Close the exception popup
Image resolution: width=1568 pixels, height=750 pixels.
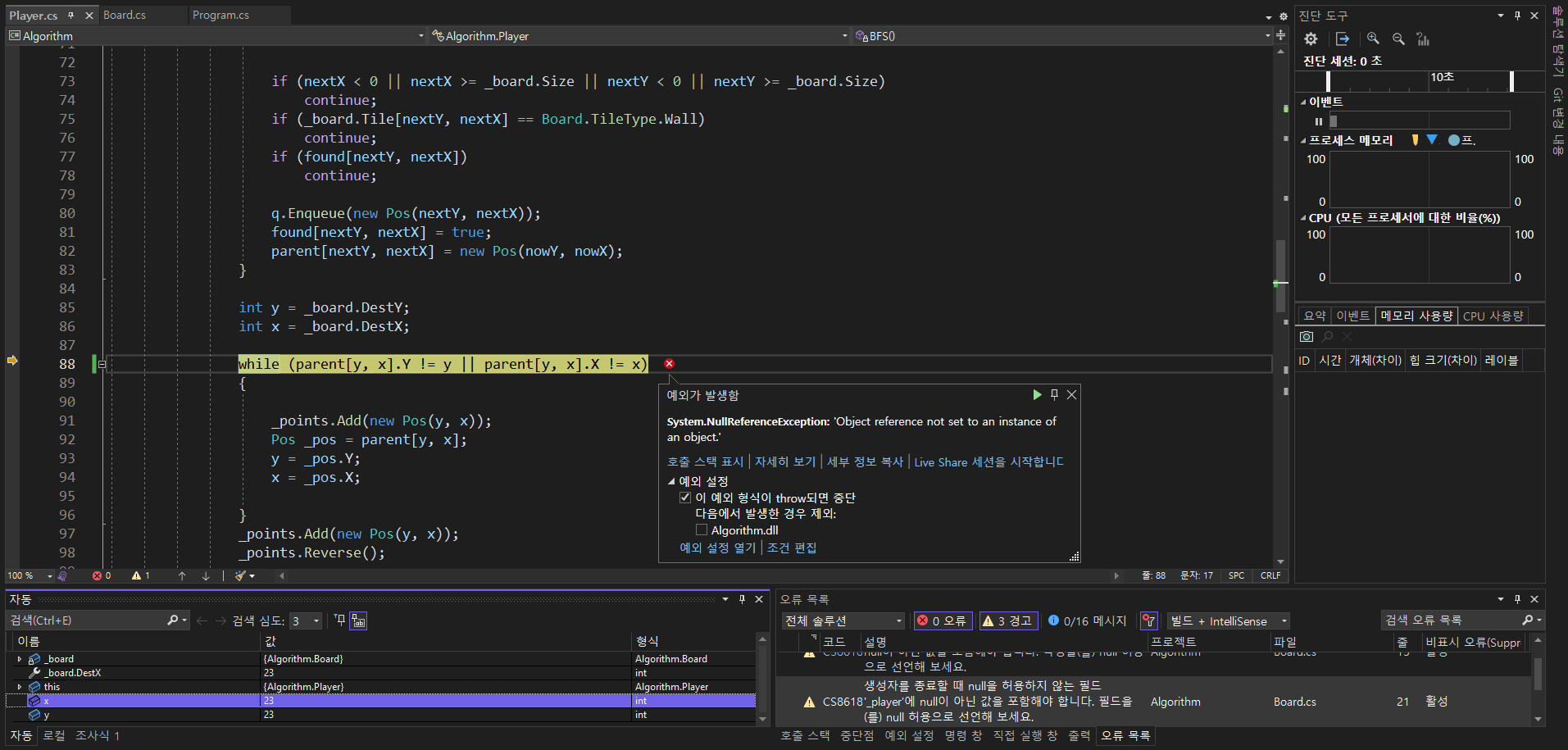coord(1071,394)
